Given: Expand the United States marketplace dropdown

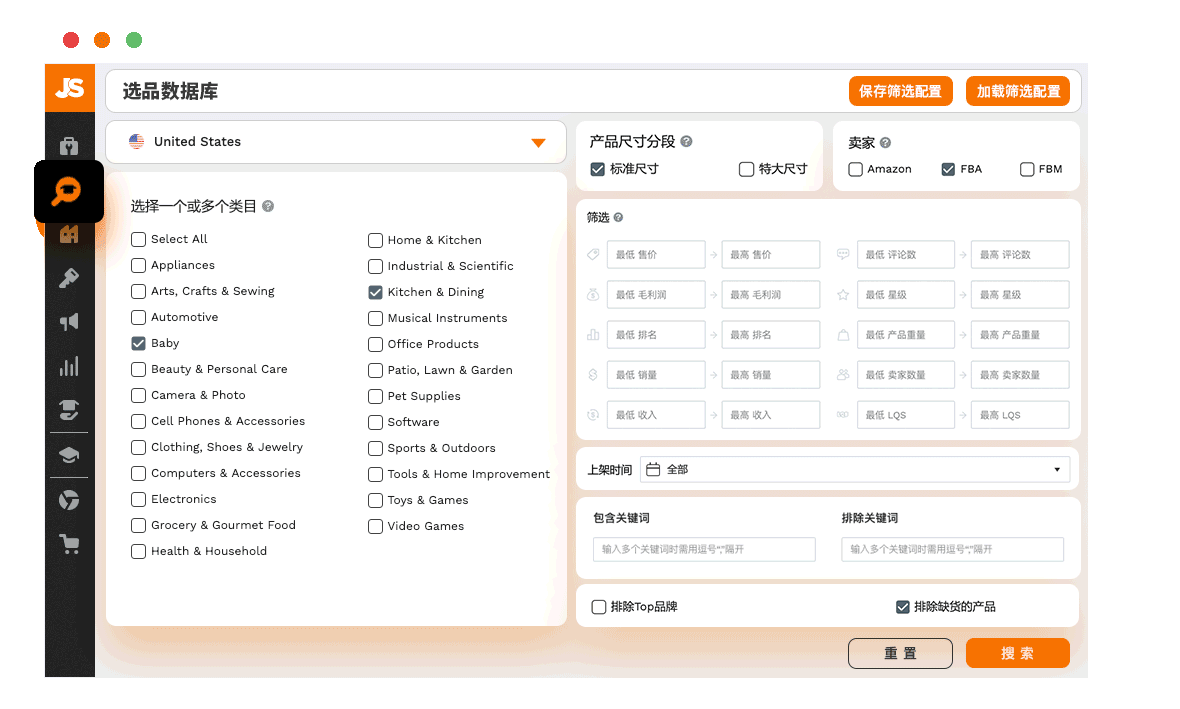Looking at the screenshot, I should (336, 141).
